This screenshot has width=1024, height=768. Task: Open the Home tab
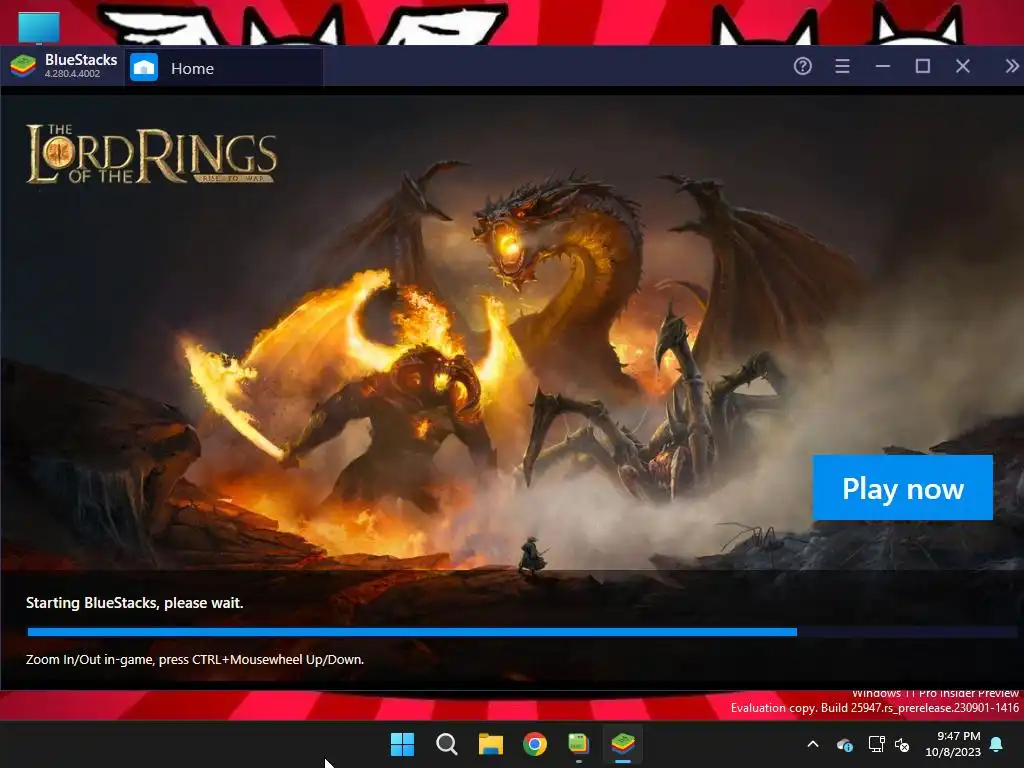tap(224, 68)
